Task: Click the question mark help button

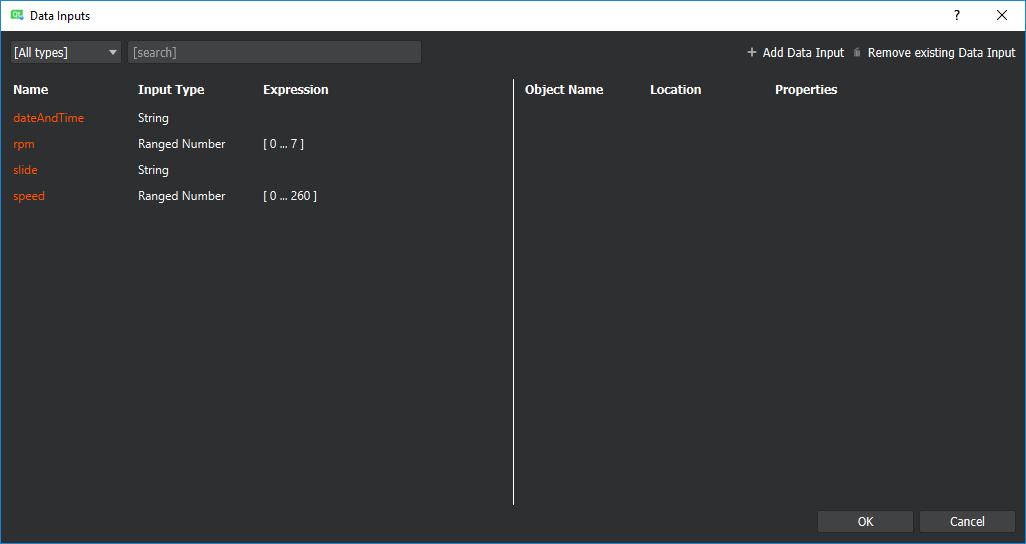Action: [x=956, y=16]
